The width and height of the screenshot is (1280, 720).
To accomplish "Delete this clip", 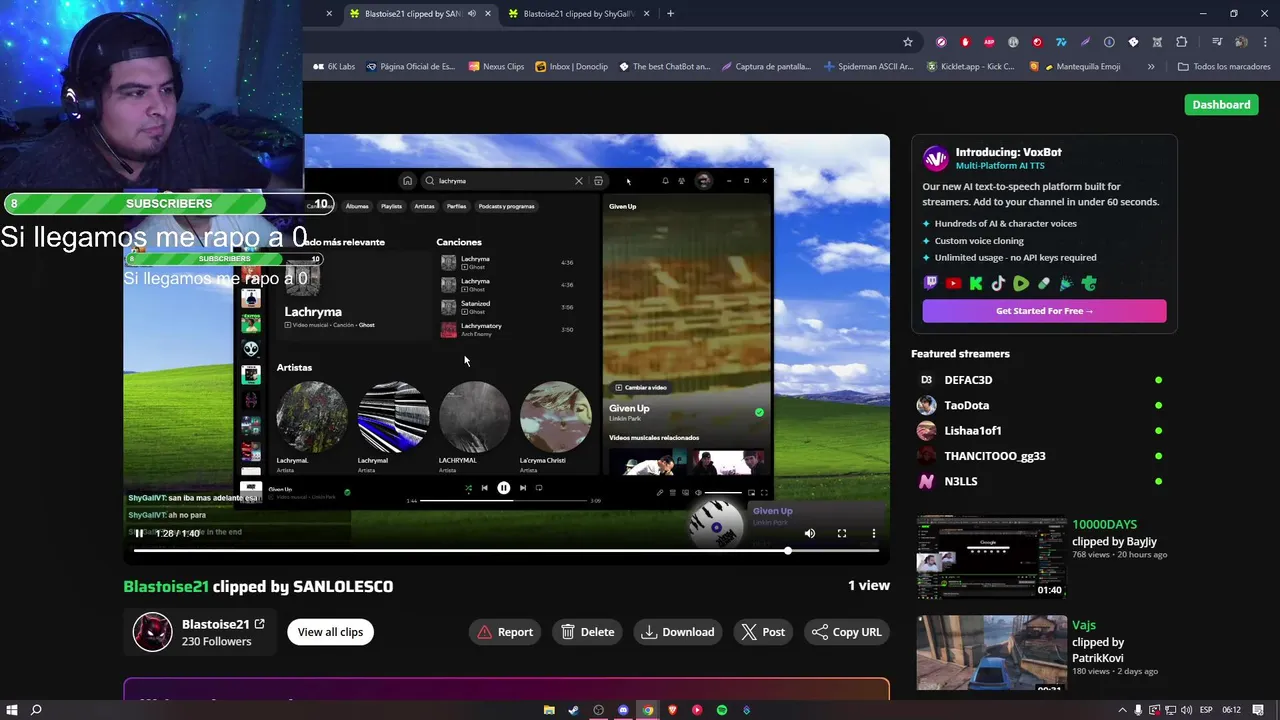I will (x=588, y=632).
